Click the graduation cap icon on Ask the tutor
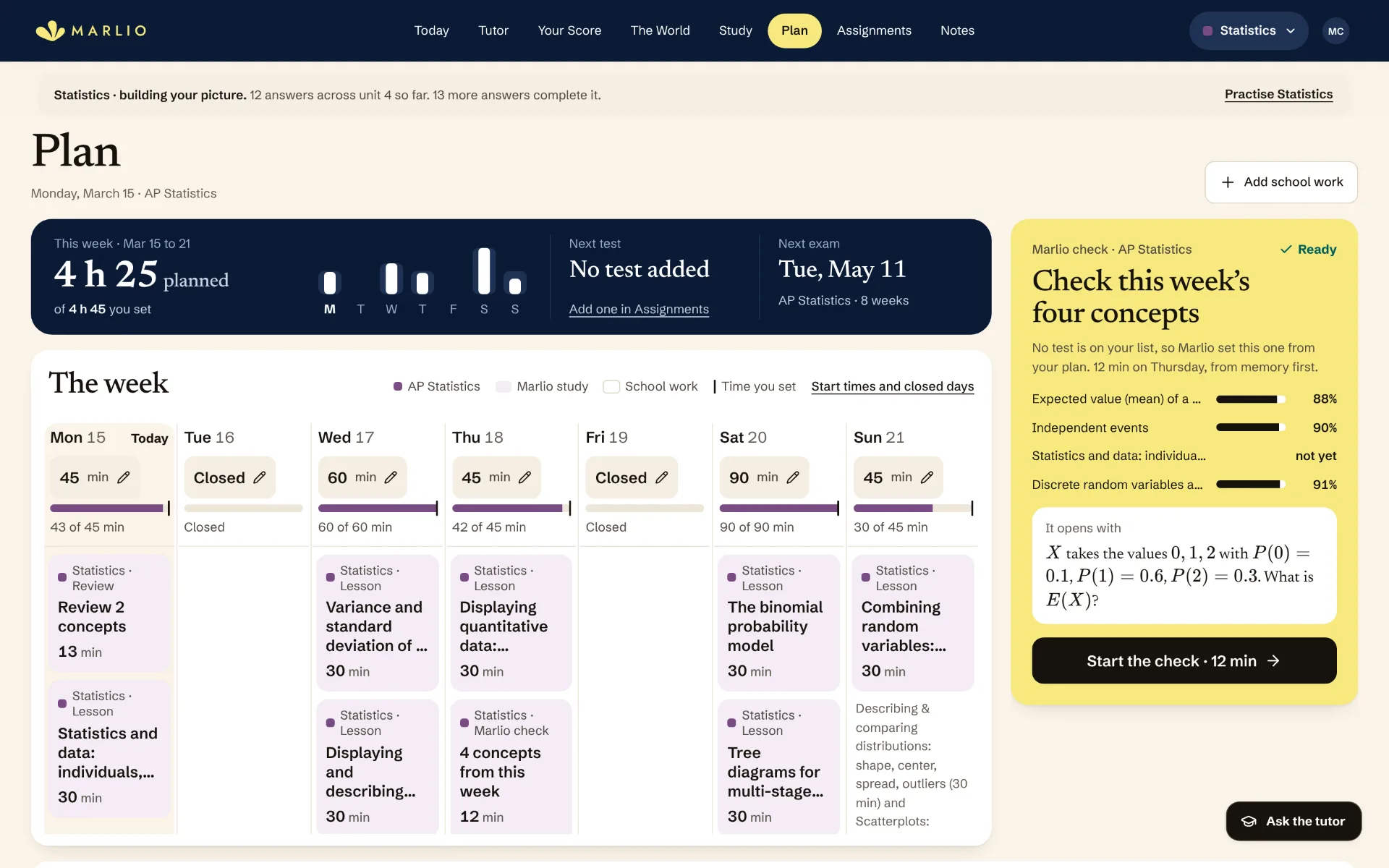 1249,821
